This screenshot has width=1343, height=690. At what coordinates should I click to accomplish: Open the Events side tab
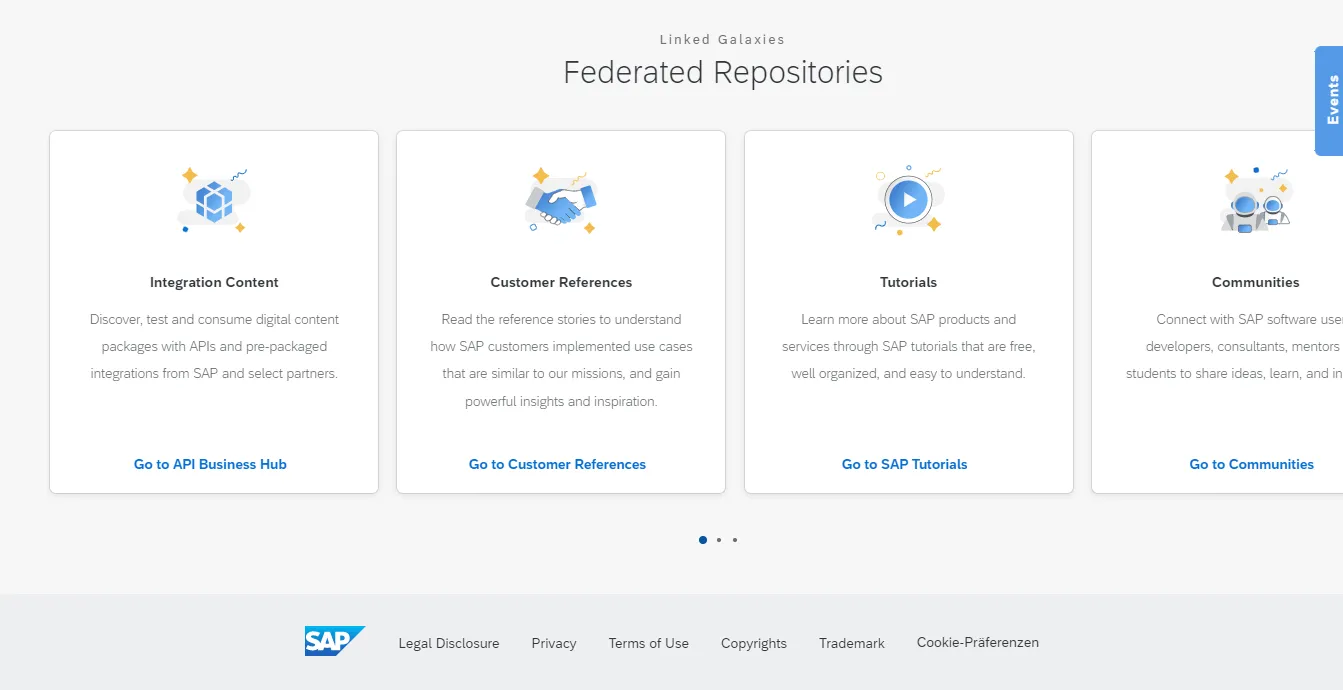pos(1330,100)
